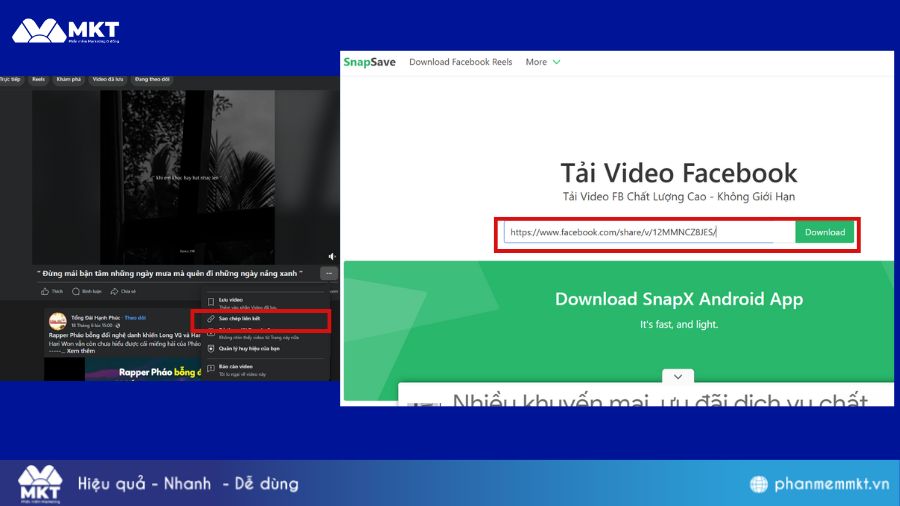The height and width of the screenshot is (506, 900).
Task: Open the Tổng Đài Hạnh Phúc page name
Action: 95,317
